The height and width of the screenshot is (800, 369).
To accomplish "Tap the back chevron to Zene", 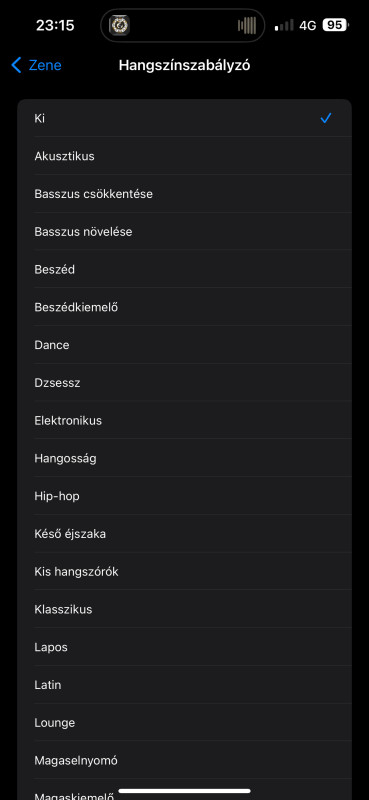I will coord(16,65).
